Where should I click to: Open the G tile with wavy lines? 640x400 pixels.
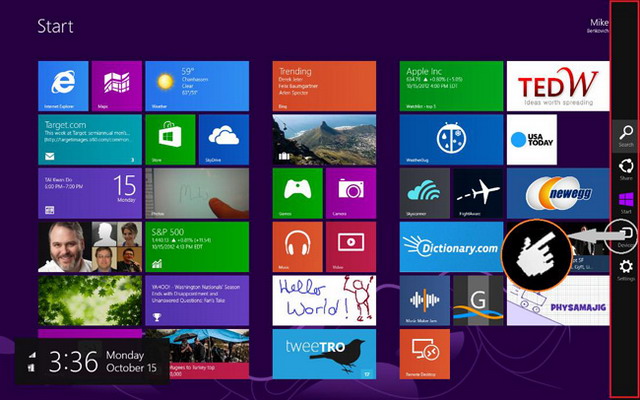478,300
